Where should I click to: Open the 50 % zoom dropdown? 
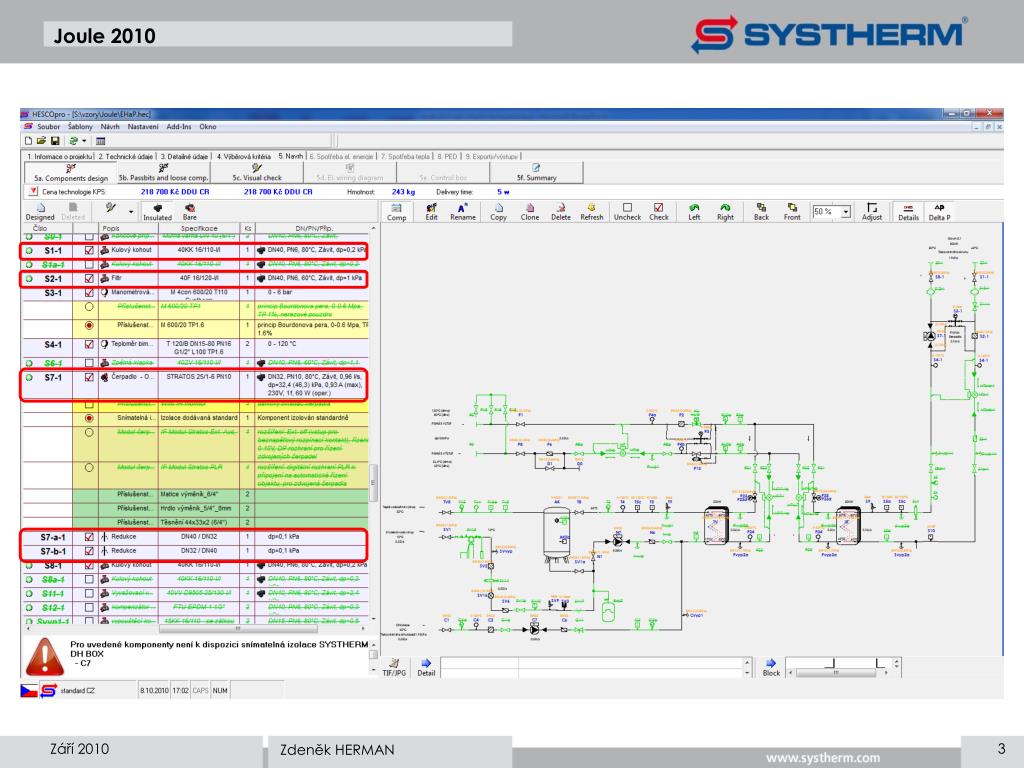click(x=846, y=212)
